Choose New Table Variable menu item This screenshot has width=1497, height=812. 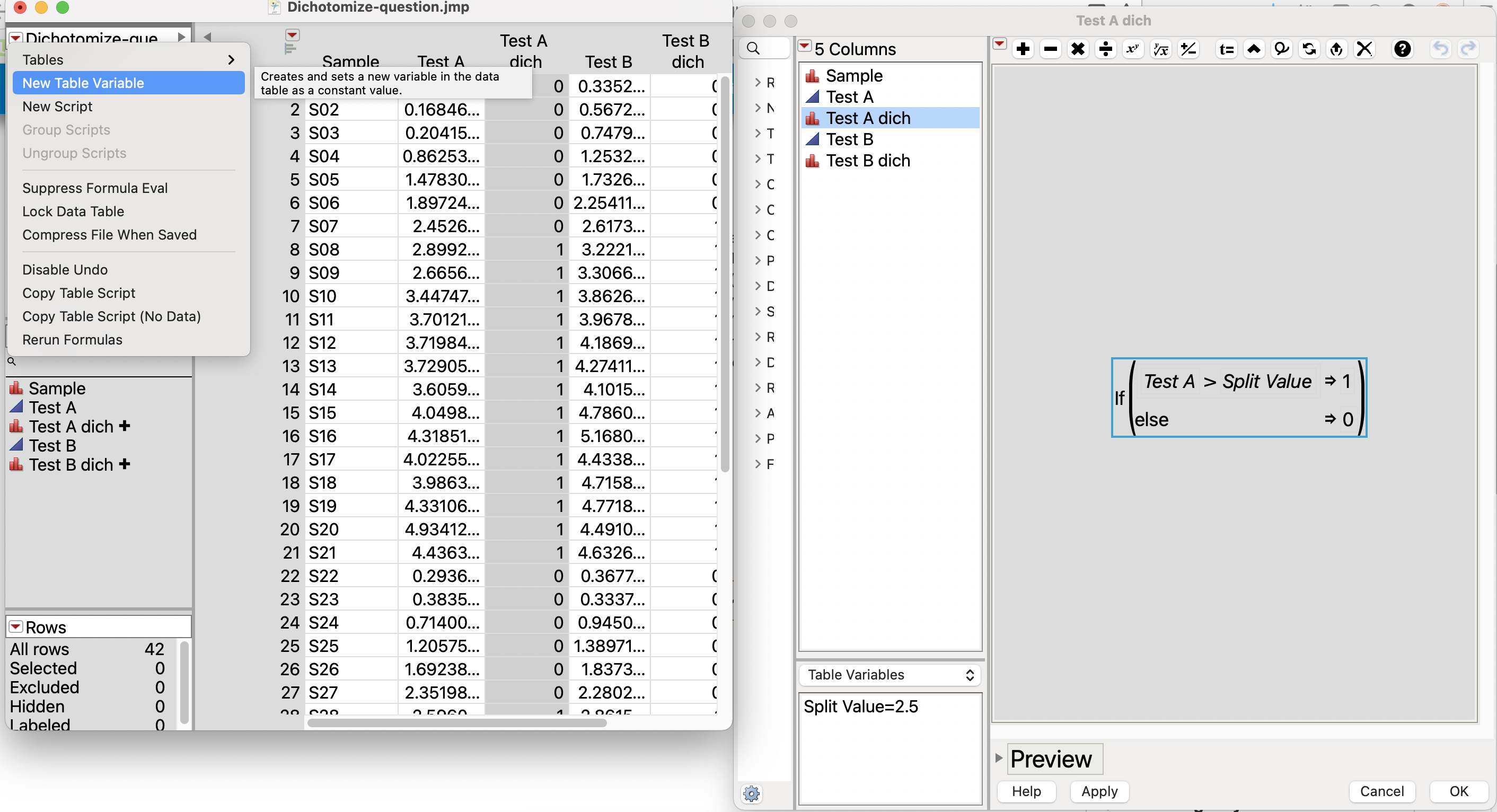pyautogui.click(x=83, y=83)
